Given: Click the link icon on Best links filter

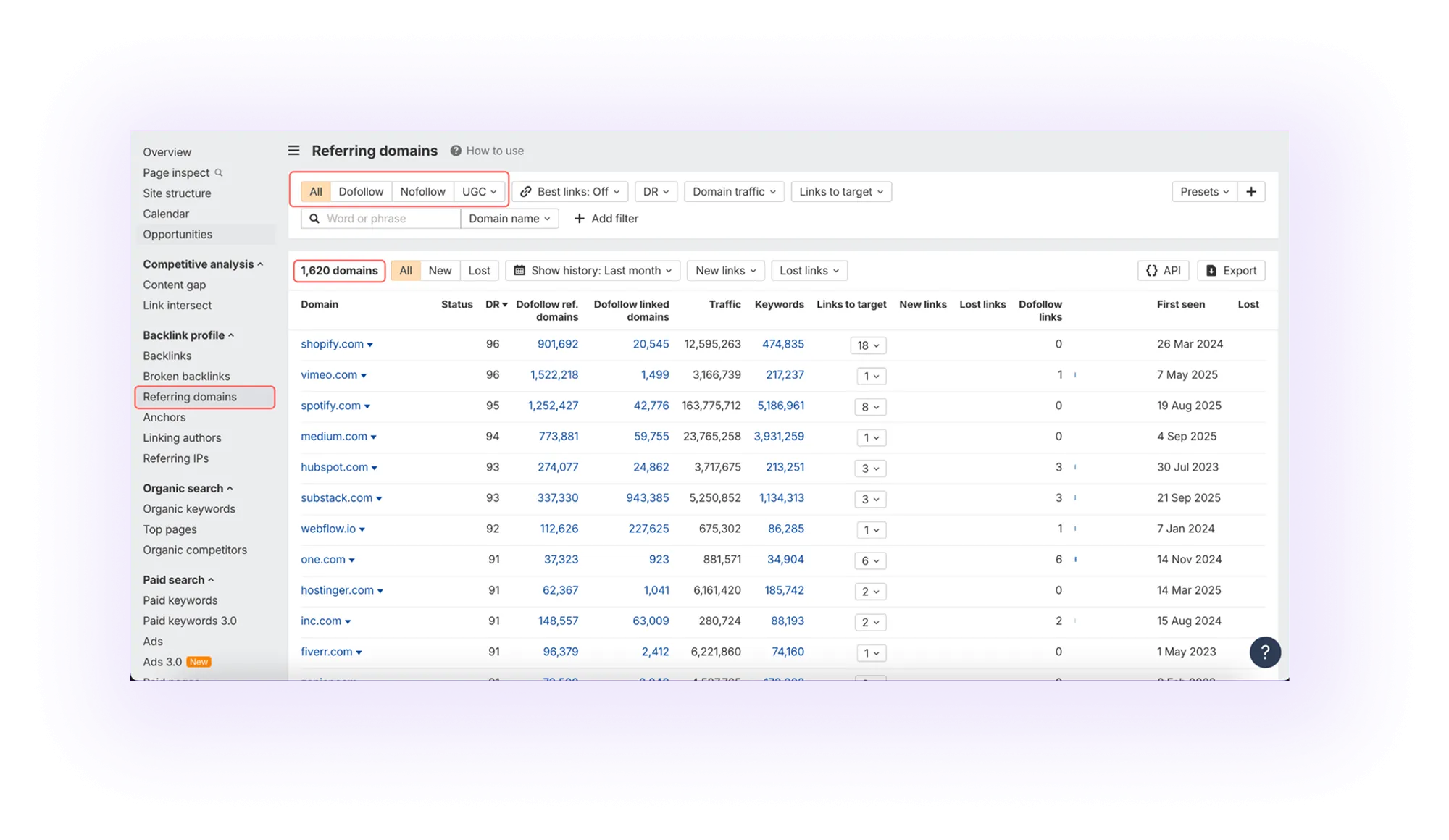Looking at the screenshot, I should 527,191.
